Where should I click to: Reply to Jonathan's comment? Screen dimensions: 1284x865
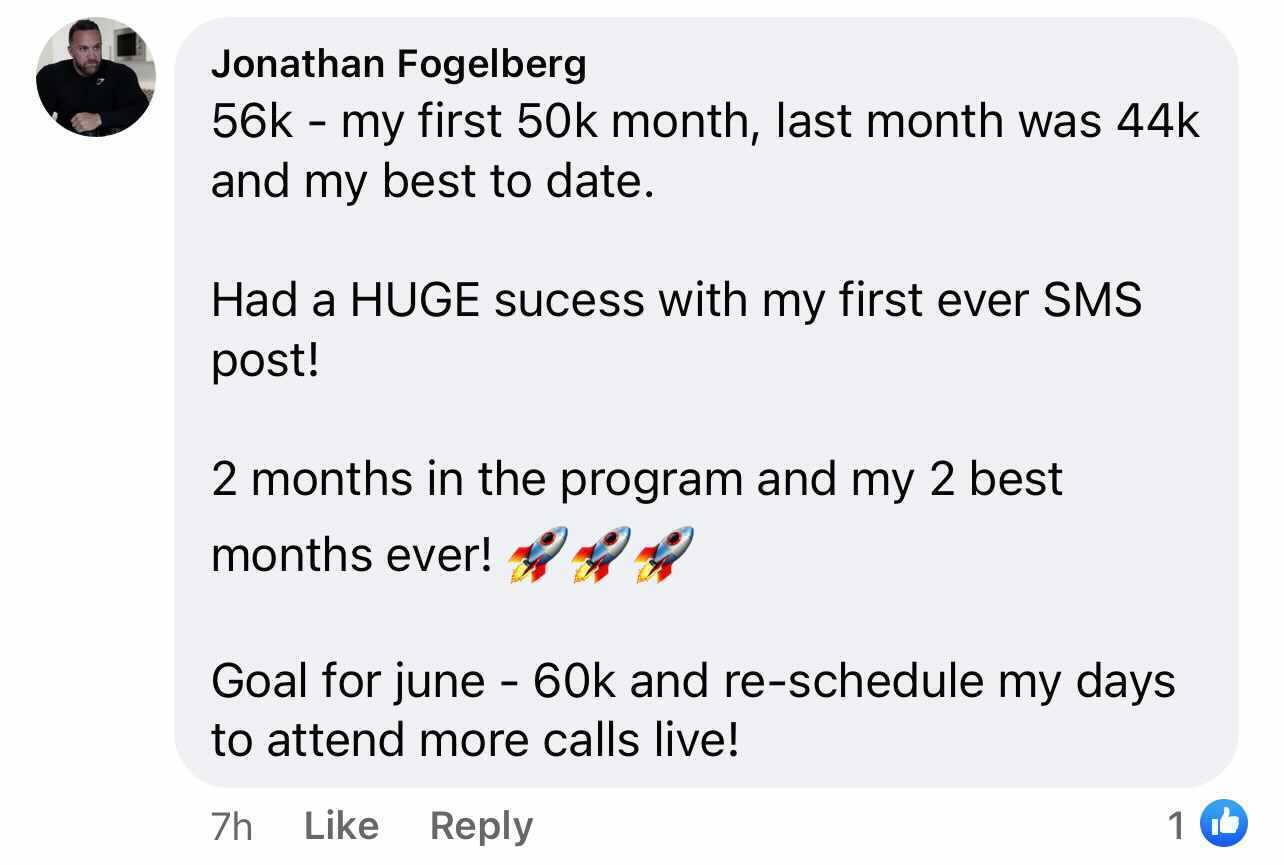coord(481,826)
